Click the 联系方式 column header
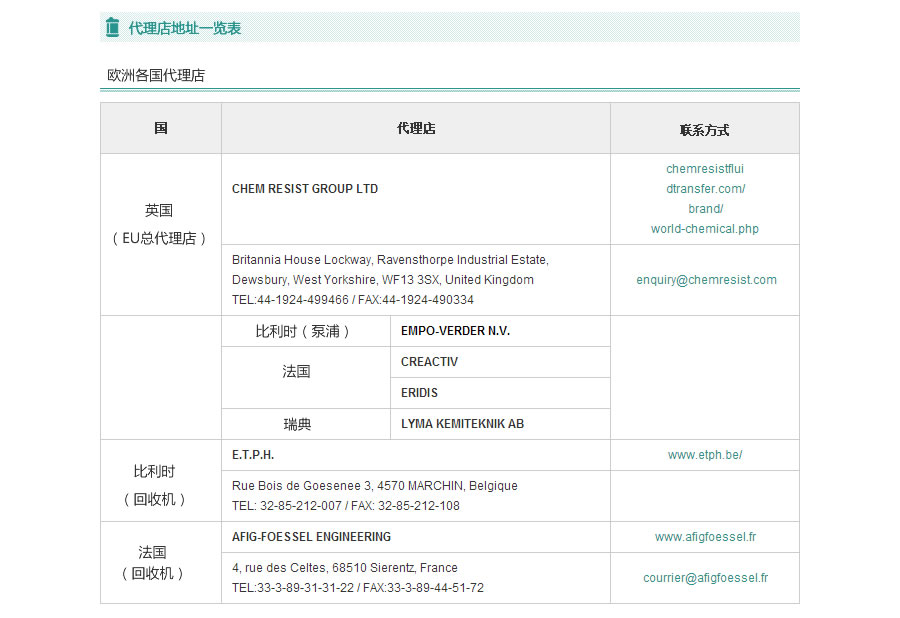This screenshot has width=900, height=618. click(x=705, y=130)
